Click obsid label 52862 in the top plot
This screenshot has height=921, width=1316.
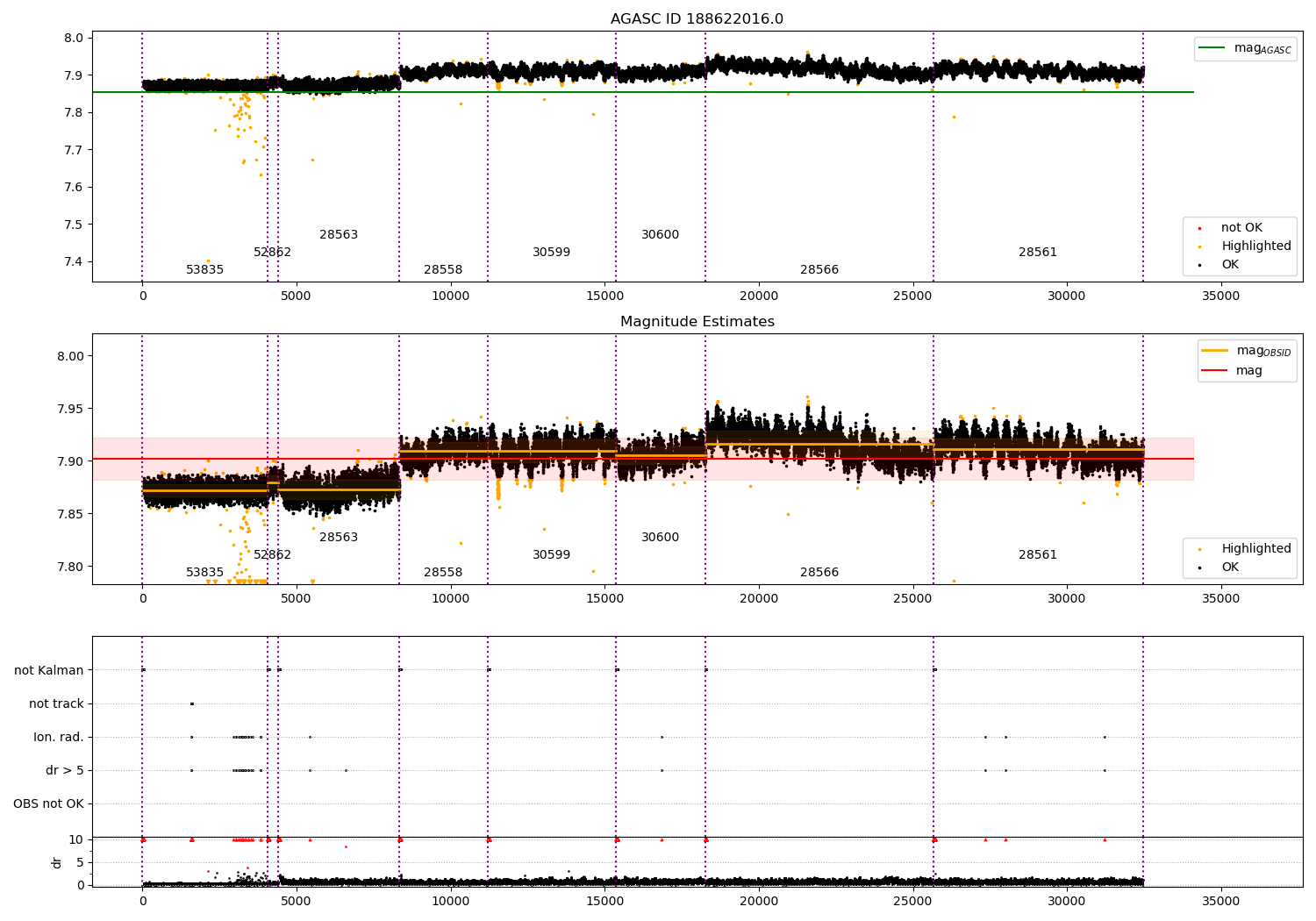pos(272,253)
